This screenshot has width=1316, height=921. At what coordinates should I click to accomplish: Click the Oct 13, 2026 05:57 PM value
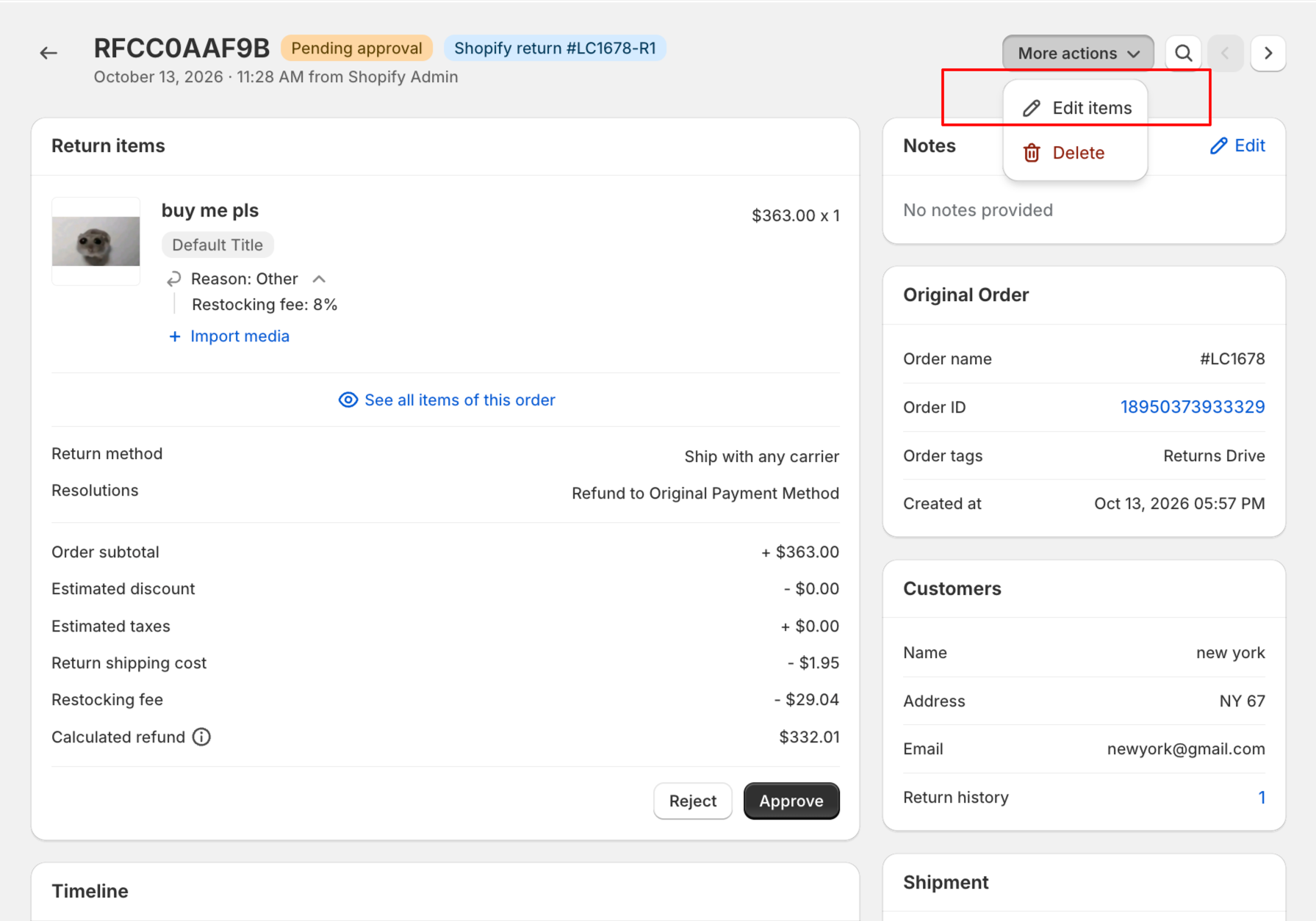pyautogui.click(x=1179, y=504)
